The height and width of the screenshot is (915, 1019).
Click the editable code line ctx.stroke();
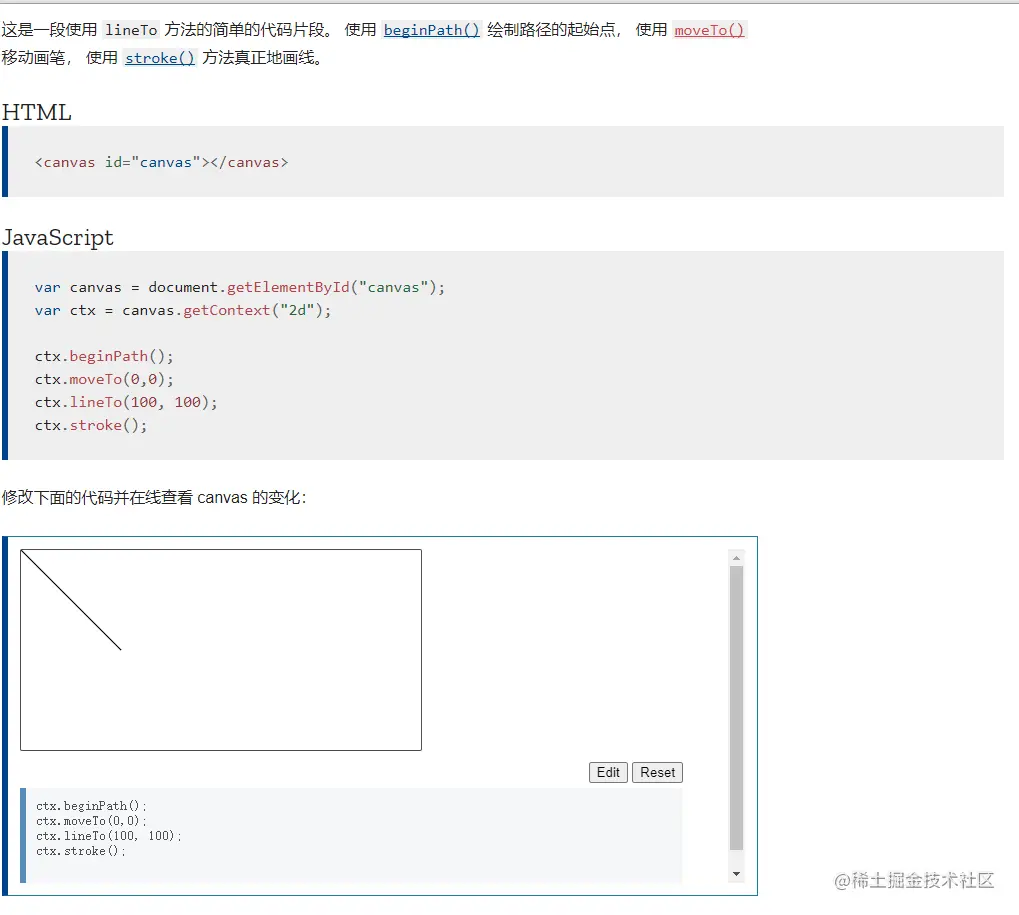tap(81, 851)
